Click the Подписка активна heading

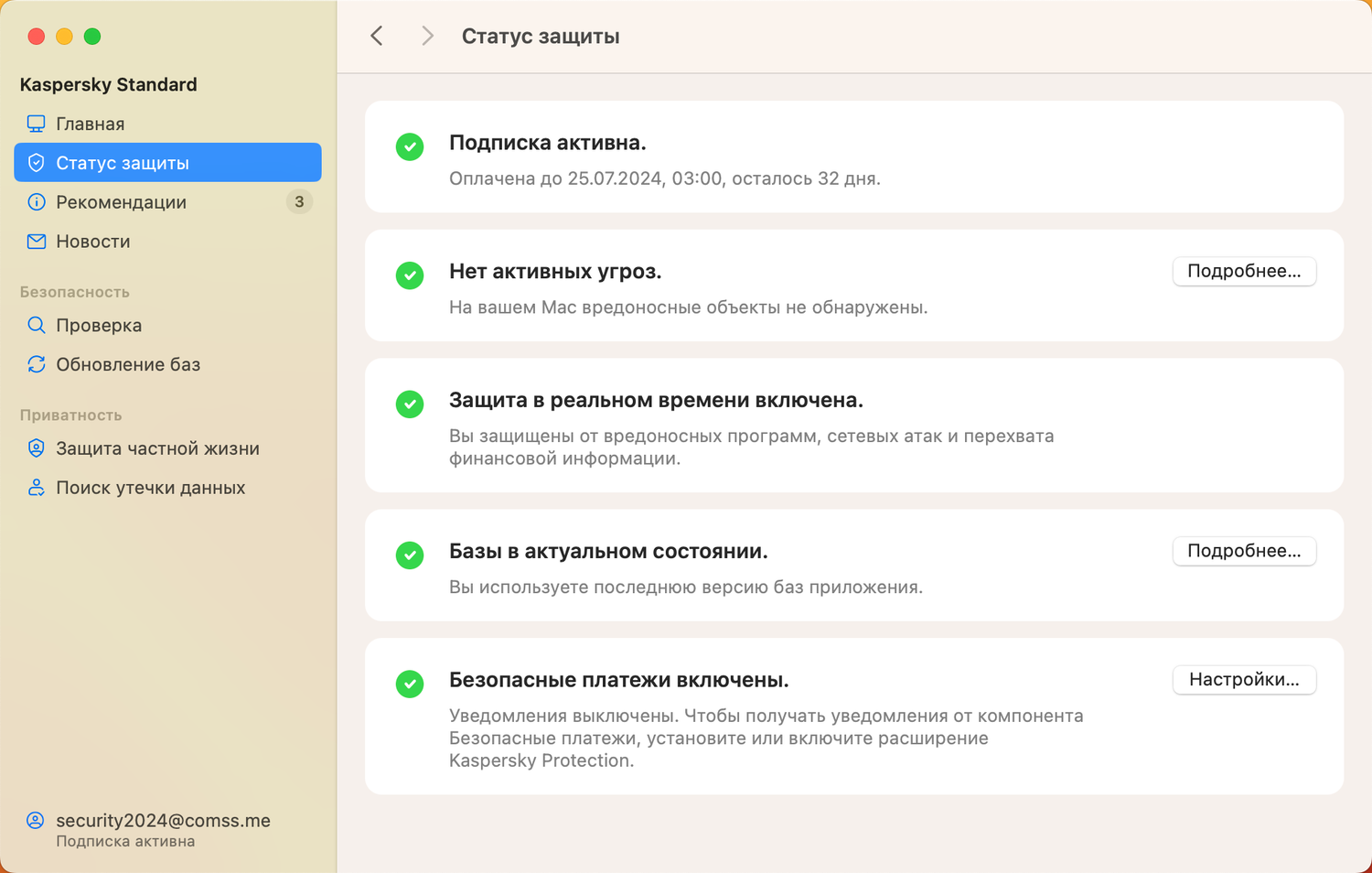pos(548,143)
